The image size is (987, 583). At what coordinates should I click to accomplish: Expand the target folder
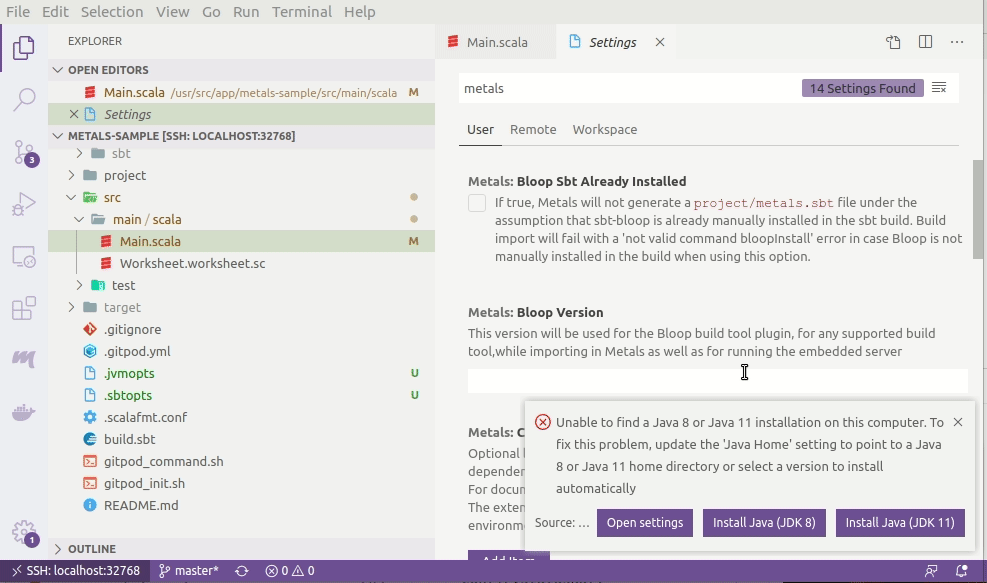71,307
